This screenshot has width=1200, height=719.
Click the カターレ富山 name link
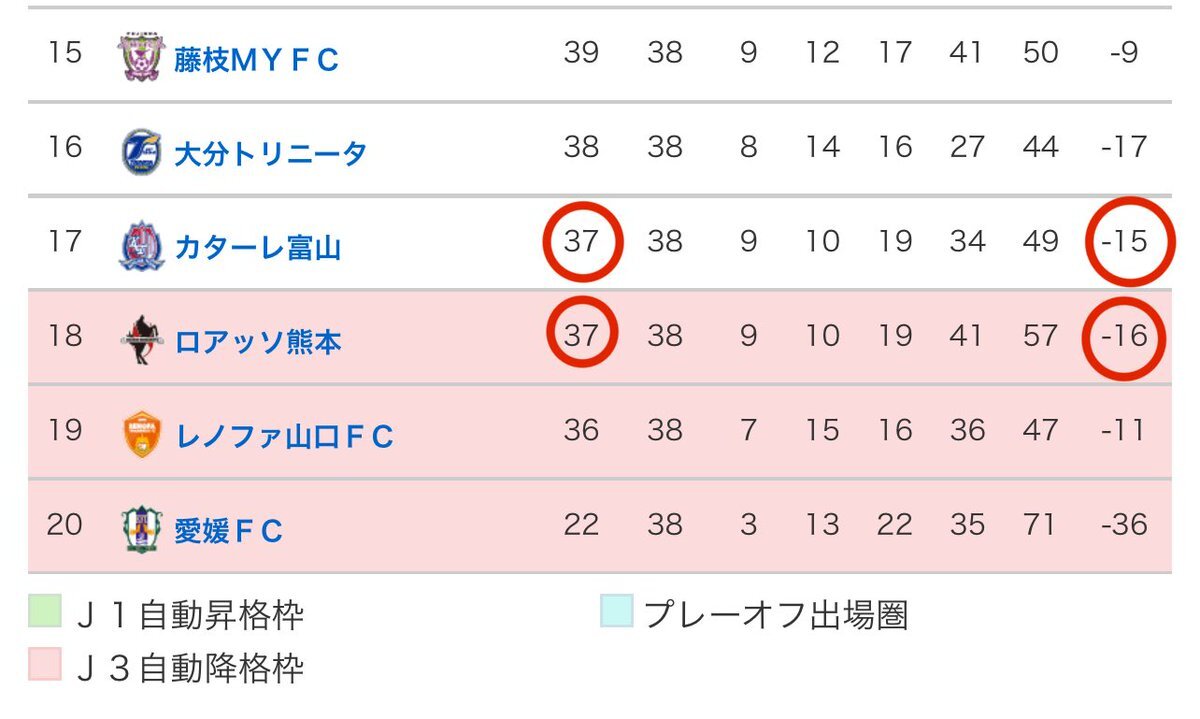coord(257,247)
